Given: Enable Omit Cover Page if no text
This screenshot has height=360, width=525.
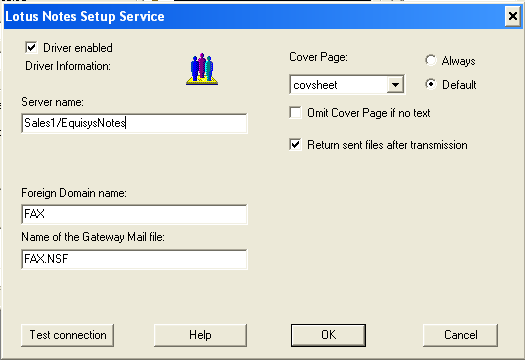Looking at the screenshot, I should (295, 113).
